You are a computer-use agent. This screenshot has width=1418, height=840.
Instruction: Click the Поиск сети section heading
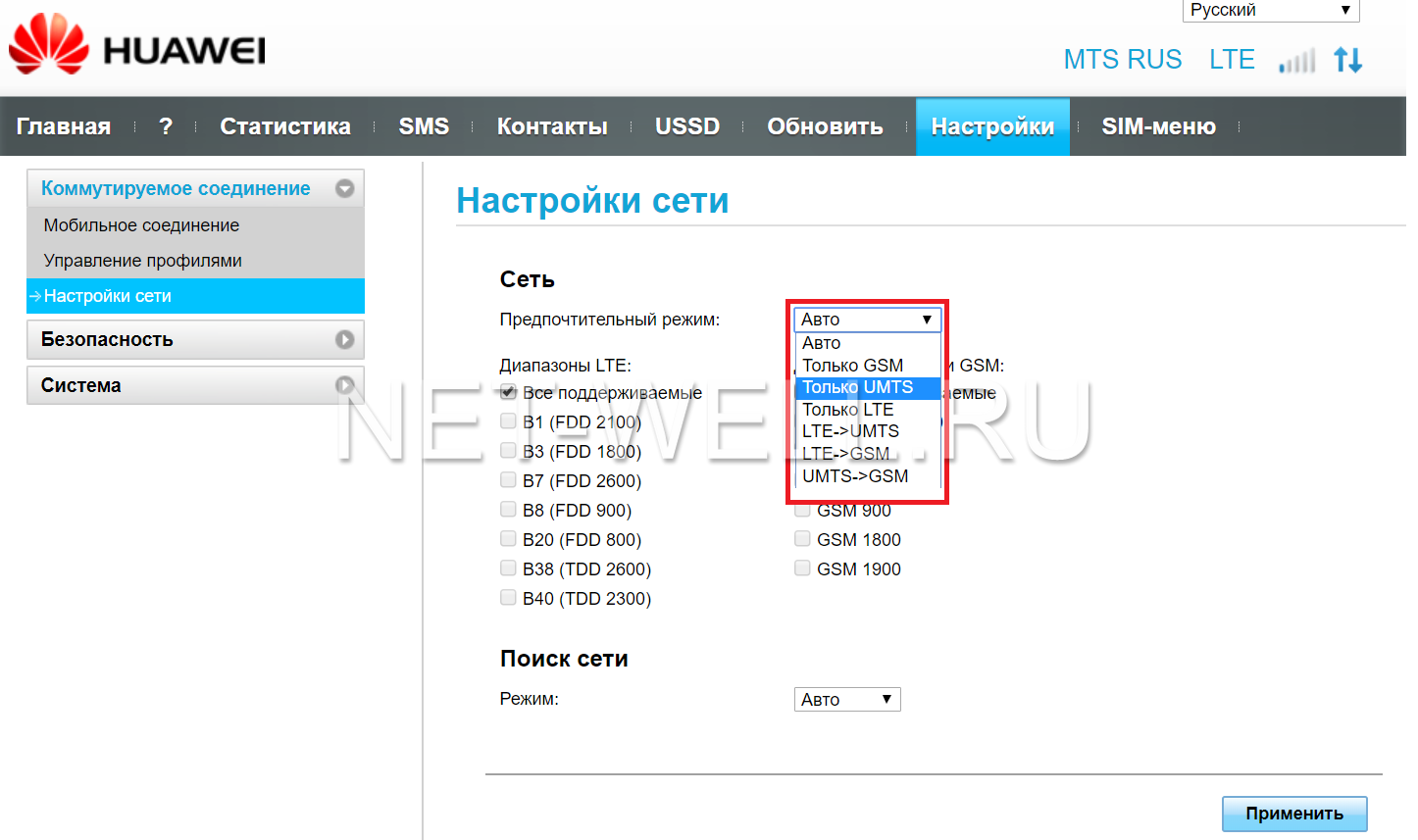click(564, 659)
